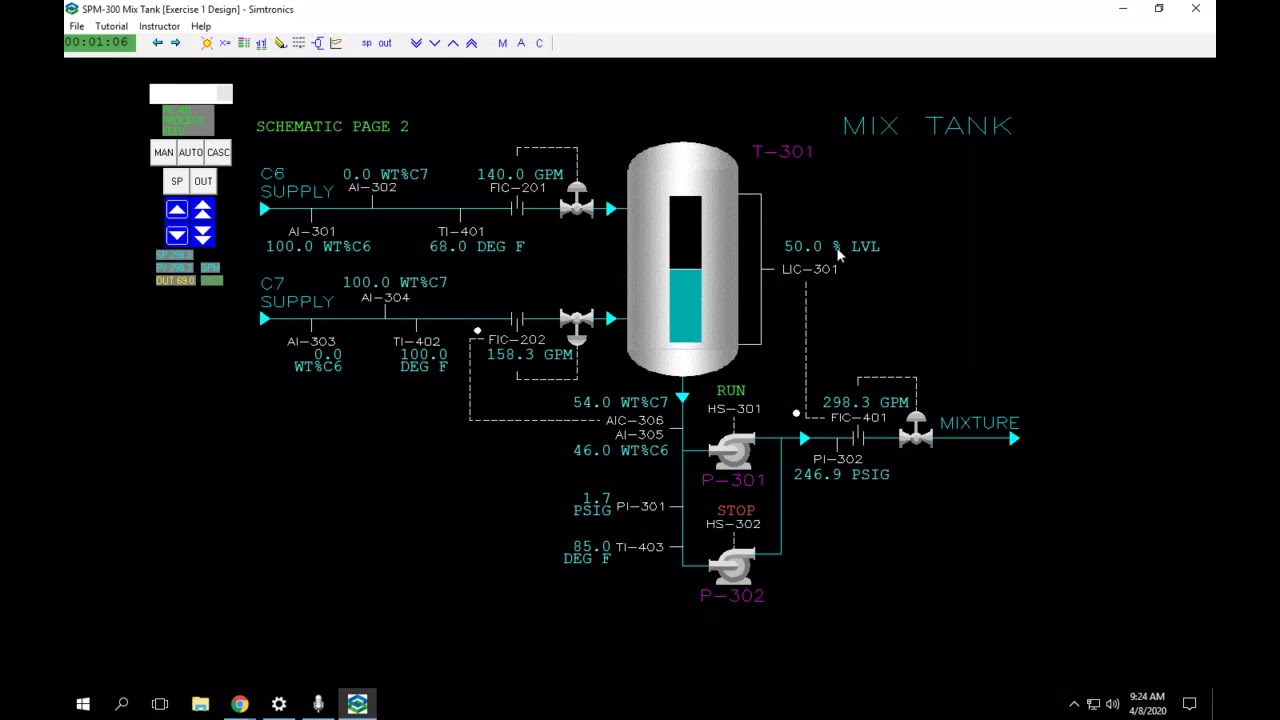
Task: Open File Explorer from the taskbar
Action: pyautogui.click(x=200, y=704)
